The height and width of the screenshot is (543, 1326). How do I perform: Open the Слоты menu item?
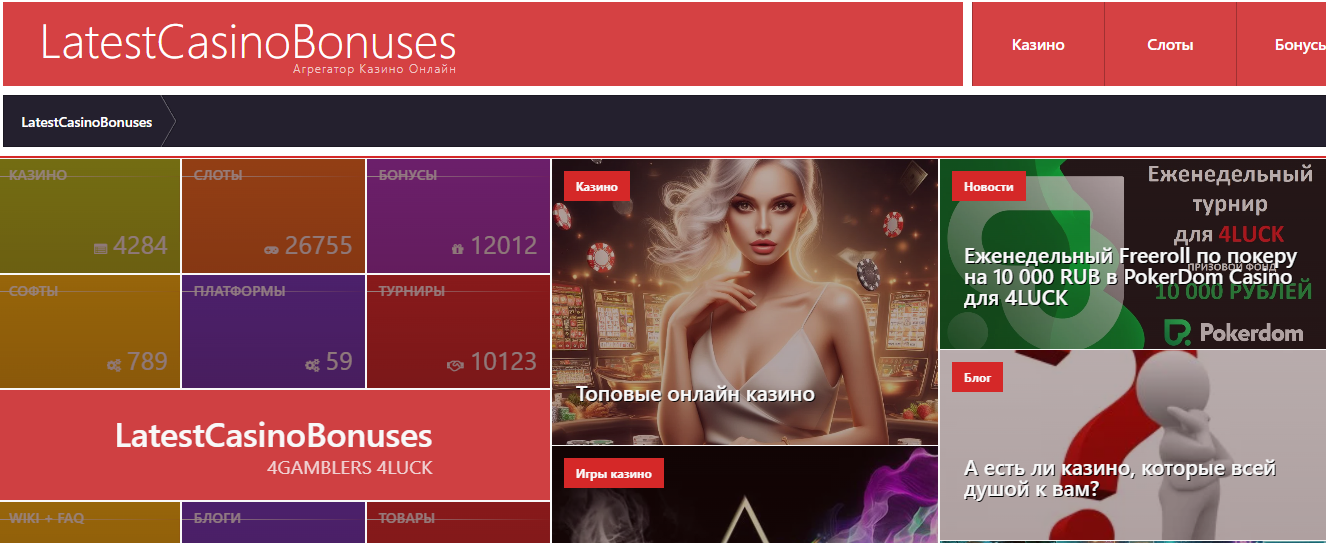click(x=1170, y=45)
